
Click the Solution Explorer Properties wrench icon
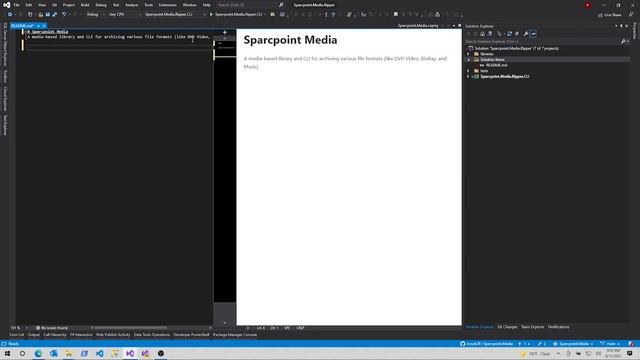click(526, 34)
